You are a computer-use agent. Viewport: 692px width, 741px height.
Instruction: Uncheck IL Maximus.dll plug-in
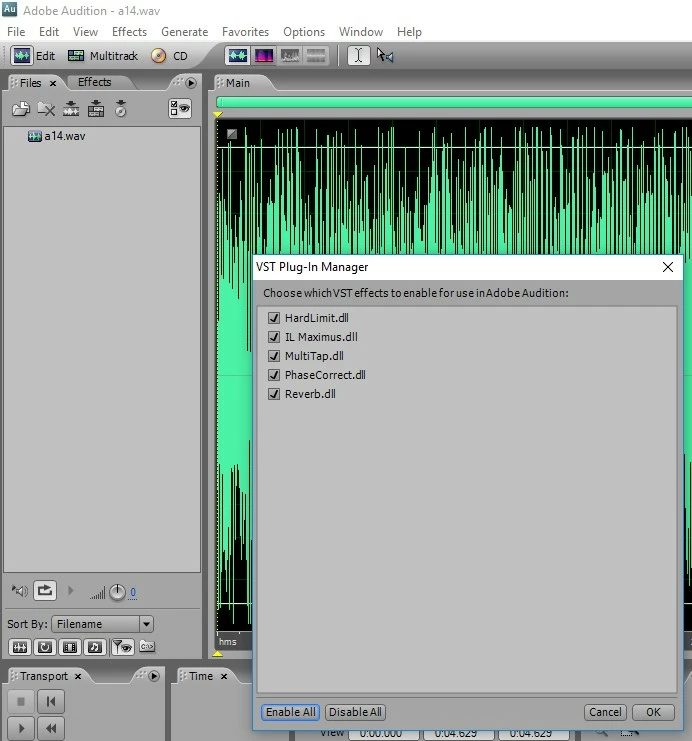[x=274, y=336]
